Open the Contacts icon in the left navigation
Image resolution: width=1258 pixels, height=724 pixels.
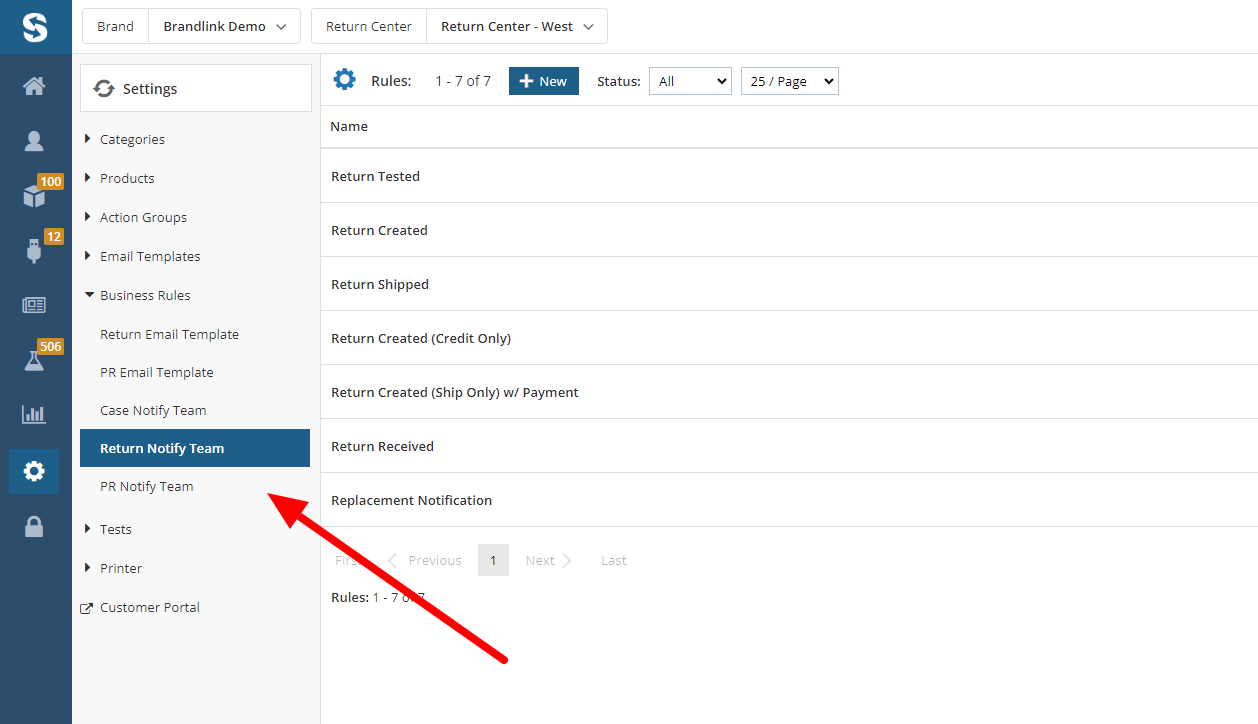(x=35, y=141)
